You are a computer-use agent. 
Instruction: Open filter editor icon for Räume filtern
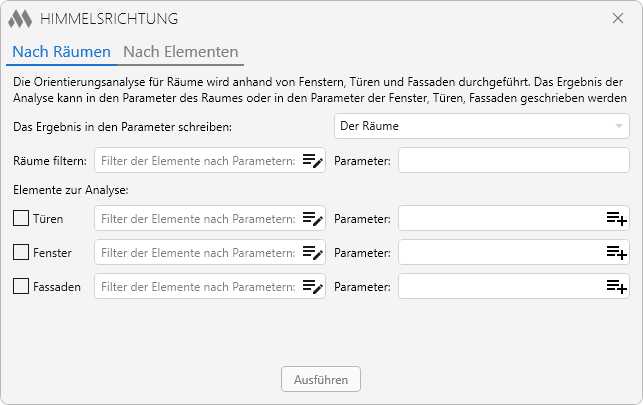coord(313,161)
